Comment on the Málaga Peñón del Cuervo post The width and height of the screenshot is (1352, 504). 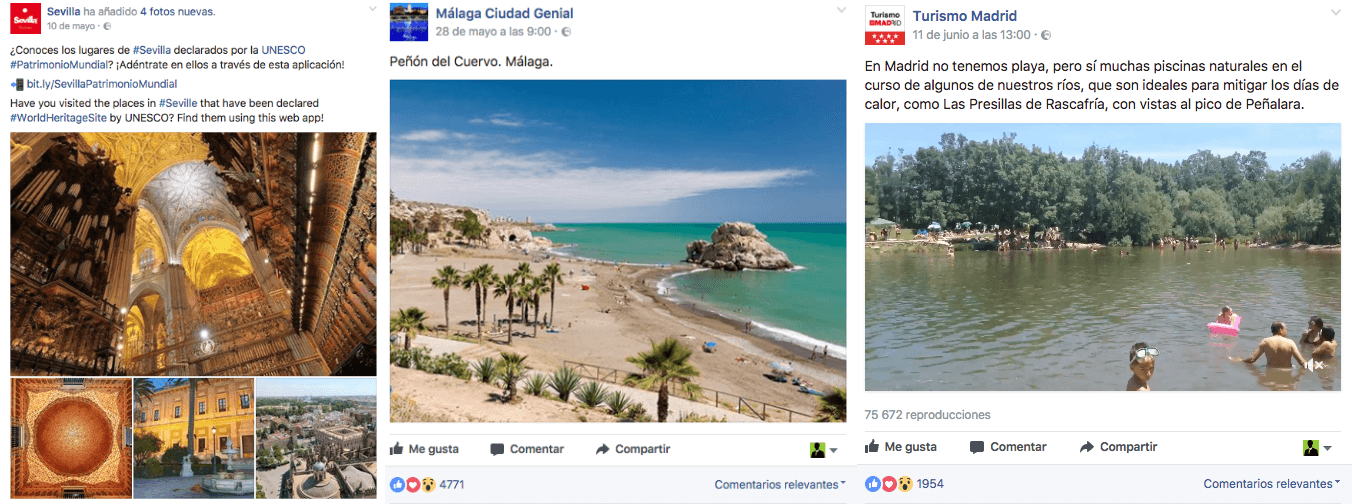pos(528,449)
